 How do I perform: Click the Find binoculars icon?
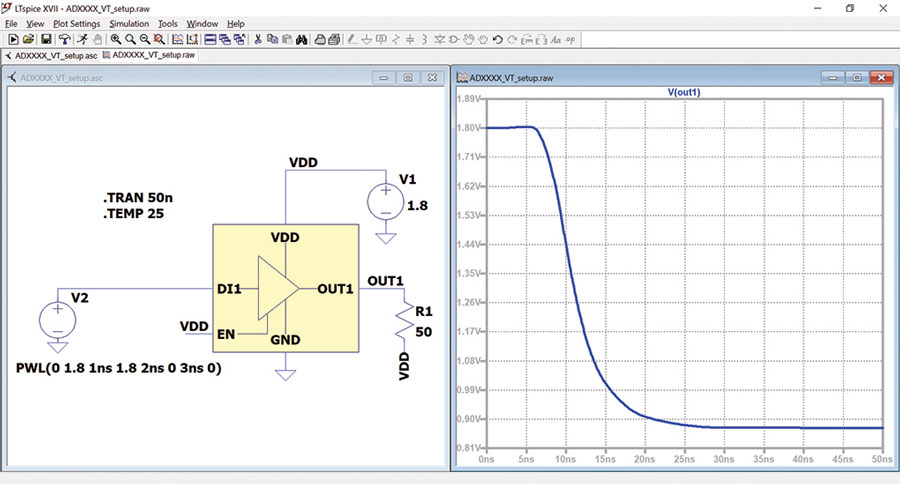pyautogui.click(x=301, y=39)
